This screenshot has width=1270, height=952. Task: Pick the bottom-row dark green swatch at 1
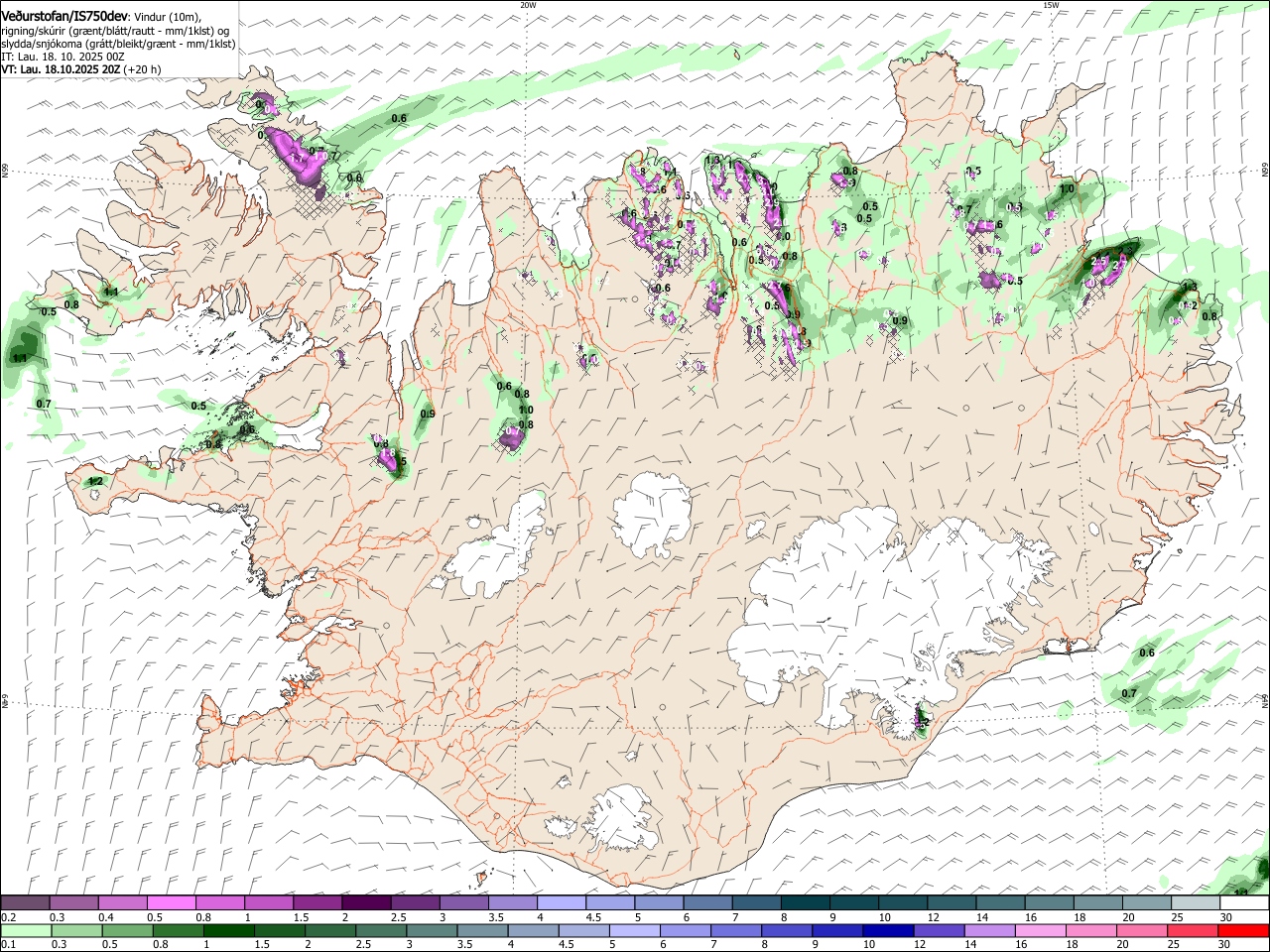point(229,931)
